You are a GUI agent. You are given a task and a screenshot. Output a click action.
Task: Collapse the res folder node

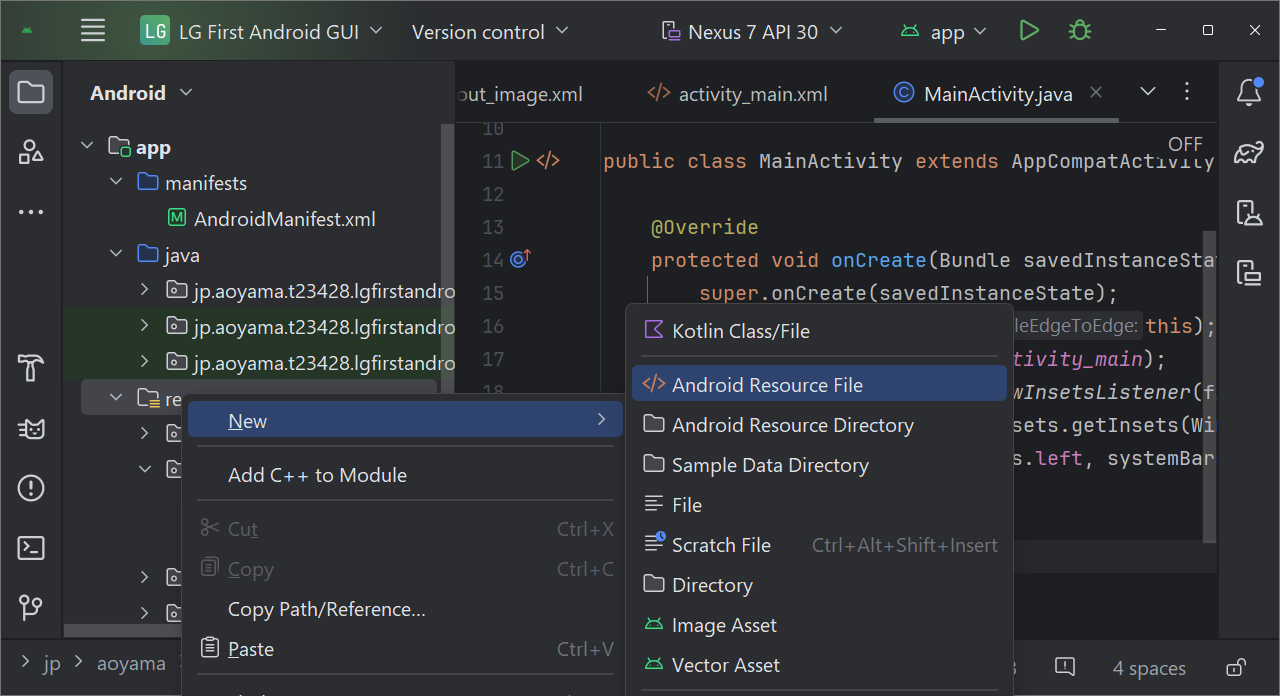(116, 399)
